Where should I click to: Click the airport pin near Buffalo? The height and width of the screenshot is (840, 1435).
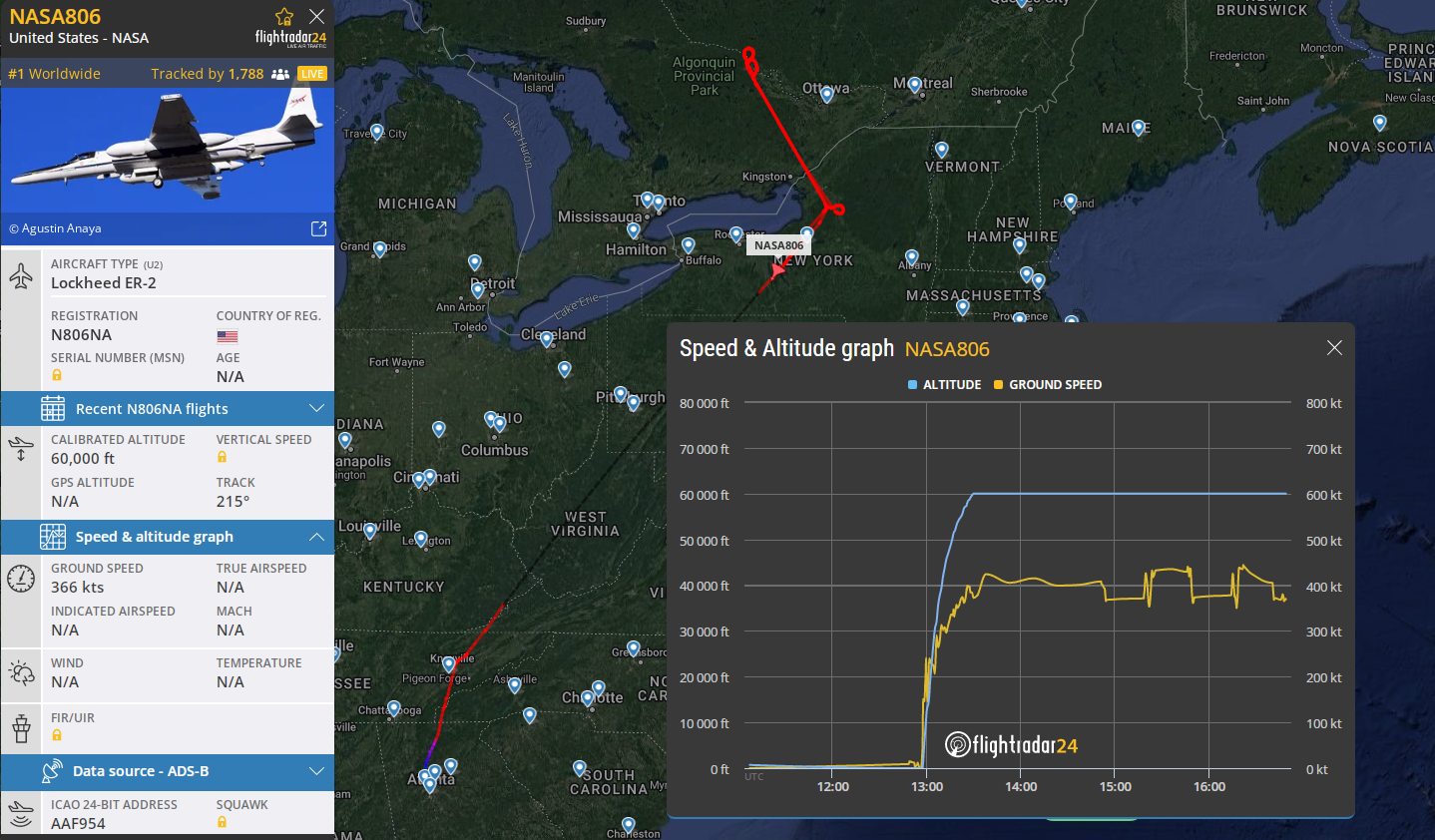(688, 244)
